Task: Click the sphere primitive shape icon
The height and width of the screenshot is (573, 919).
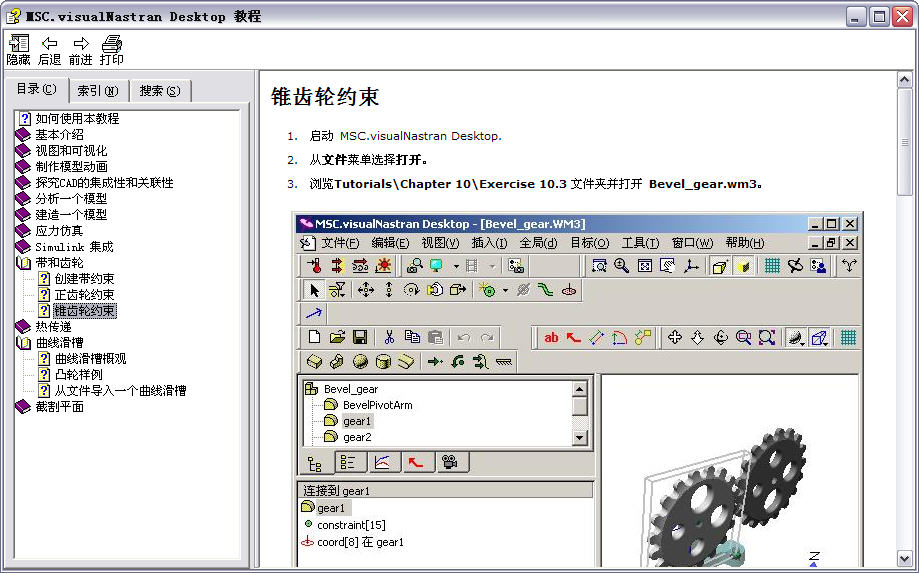Action: click(x=360, y=361)
